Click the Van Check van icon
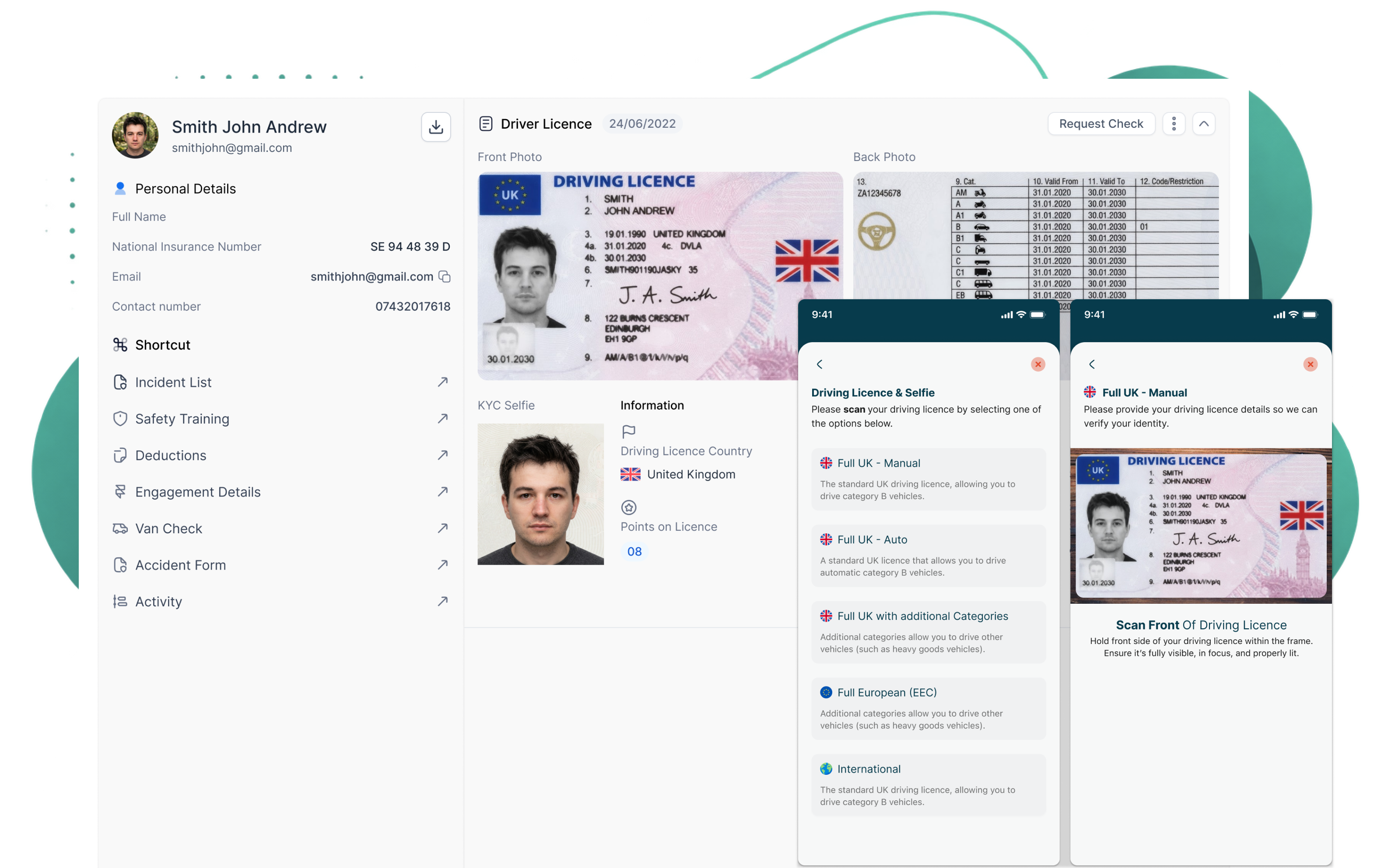 pos(120,528)
